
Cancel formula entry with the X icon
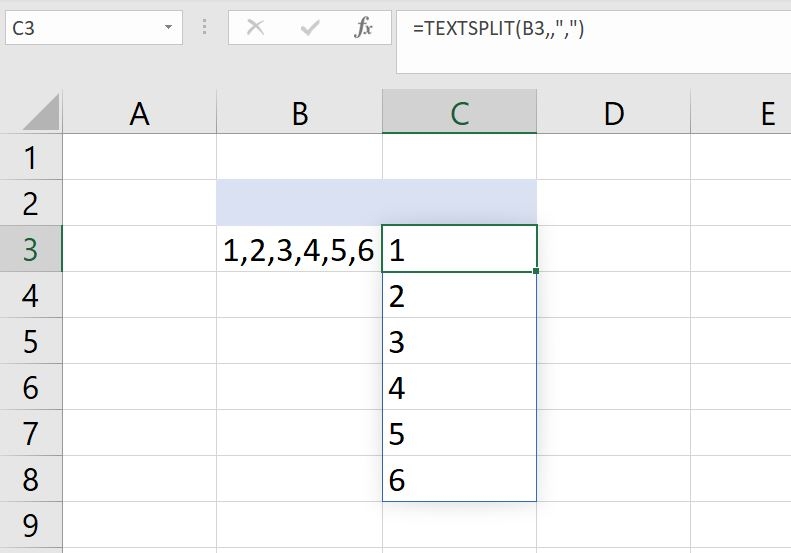[x=255, y=27]
